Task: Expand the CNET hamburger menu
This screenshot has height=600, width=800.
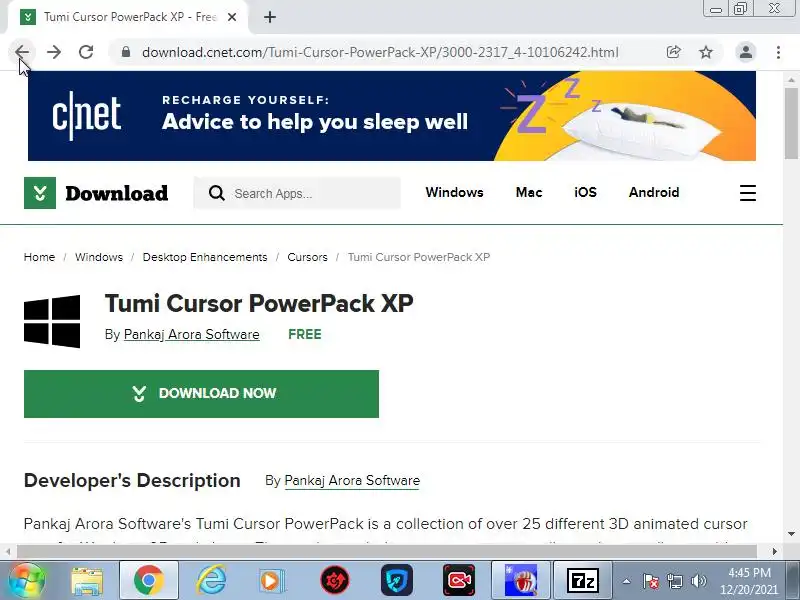Action: (747, 193)
